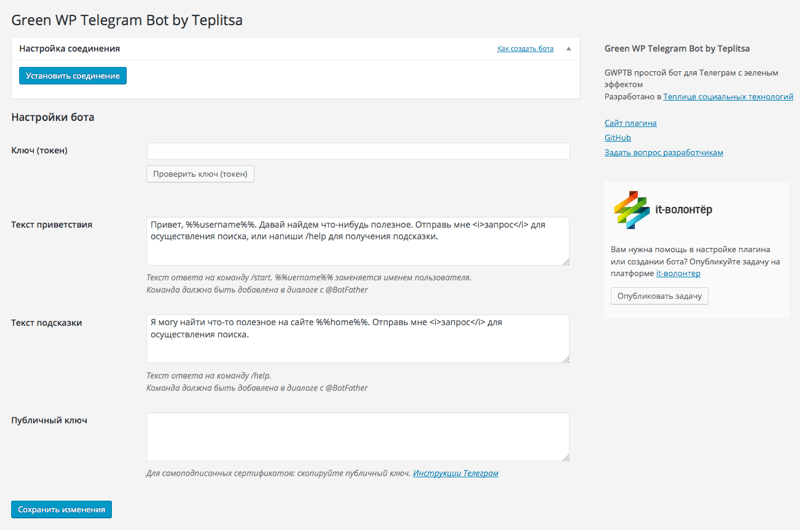Focus the Ключ (токен) input field
Viewport: 800px width, 530px height.
358,151
